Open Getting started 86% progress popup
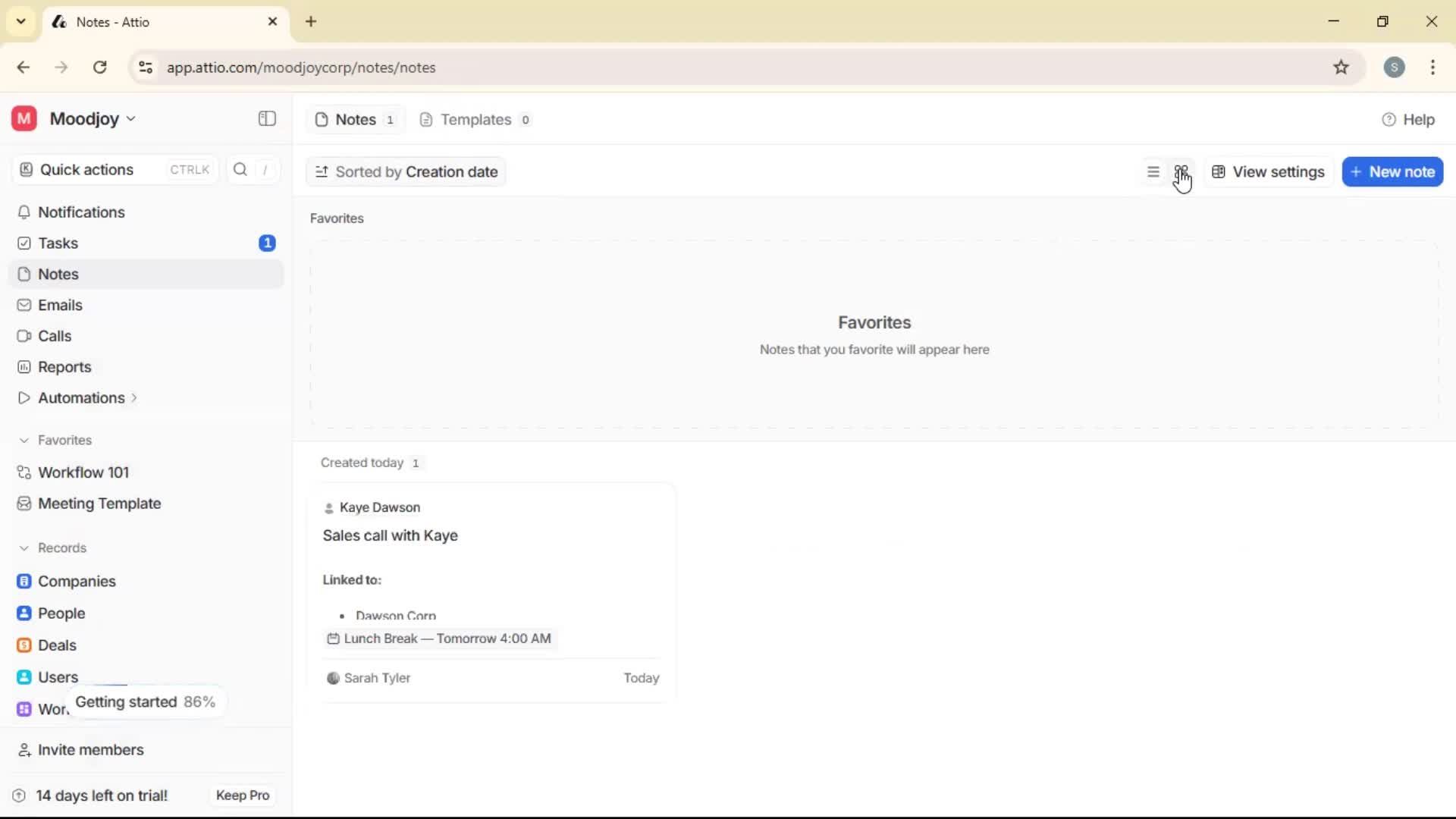Screen dimensions: 1456x819 pos(145,701)
